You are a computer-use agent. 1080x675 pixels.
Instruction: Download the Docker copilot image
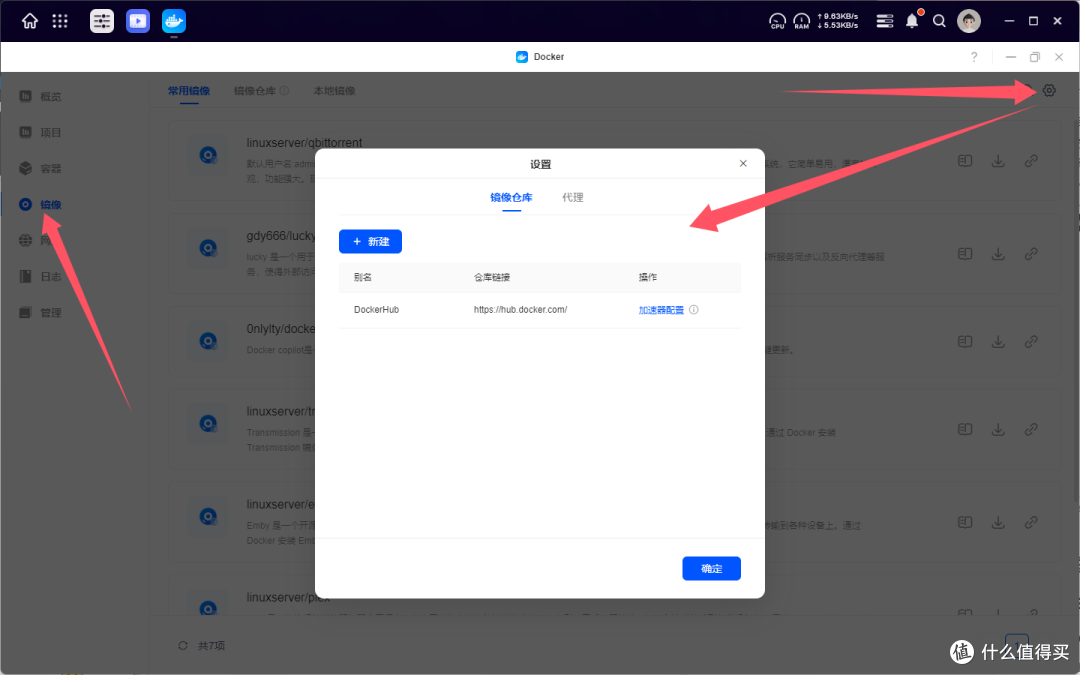998,342
